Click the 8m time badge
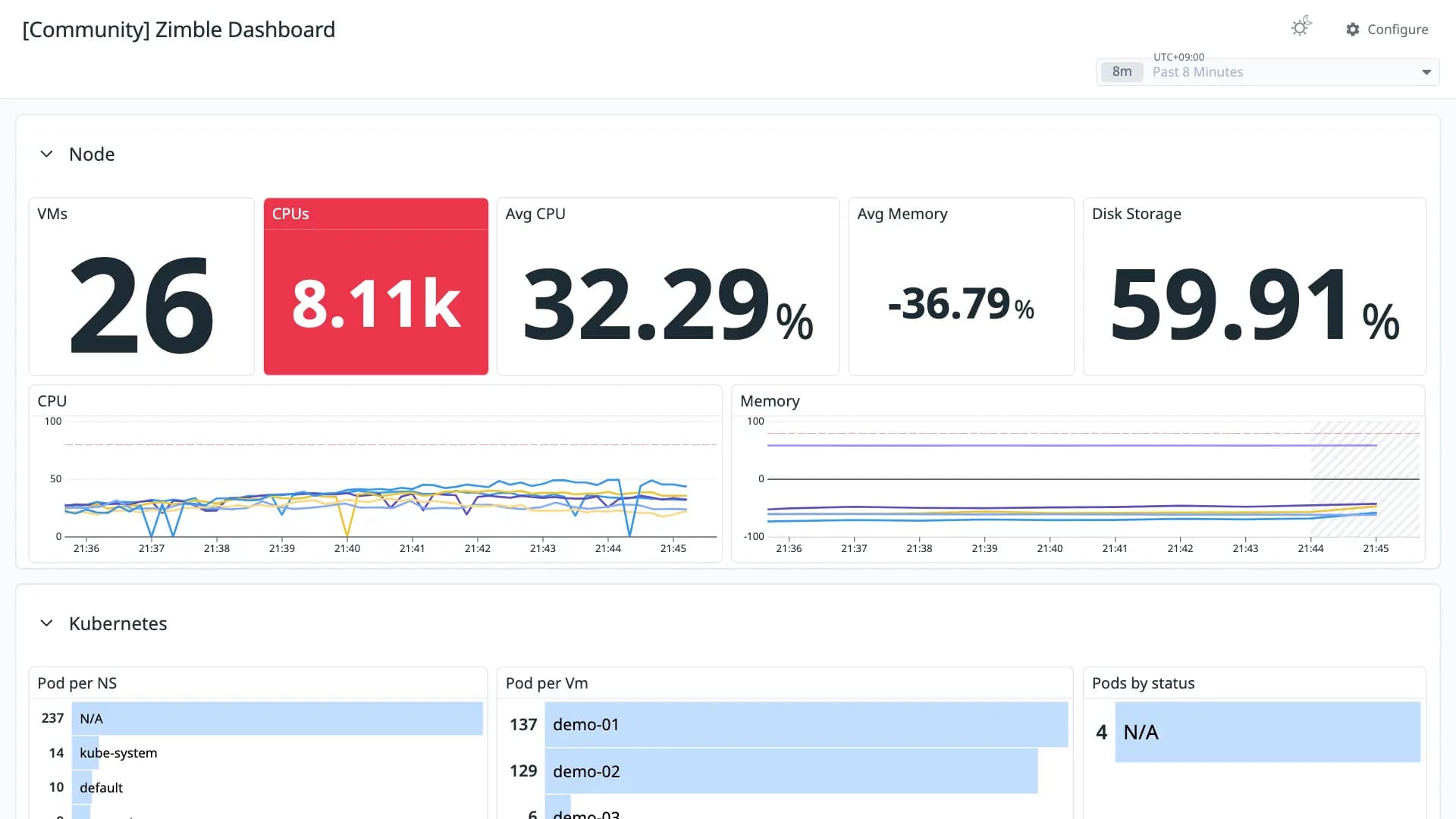Screen dimensions: 1456x819 click(x=1122, y=71)
